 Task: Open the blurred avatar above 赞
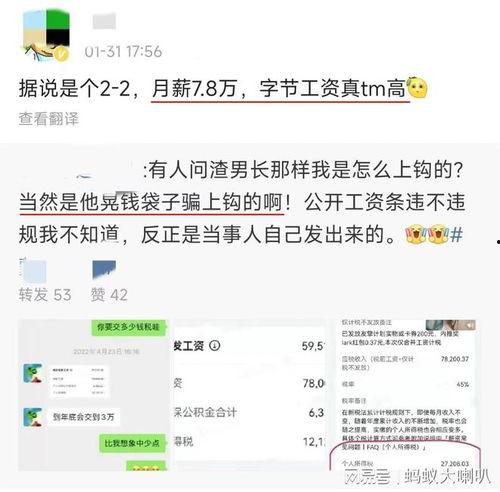tap(104, 270)
